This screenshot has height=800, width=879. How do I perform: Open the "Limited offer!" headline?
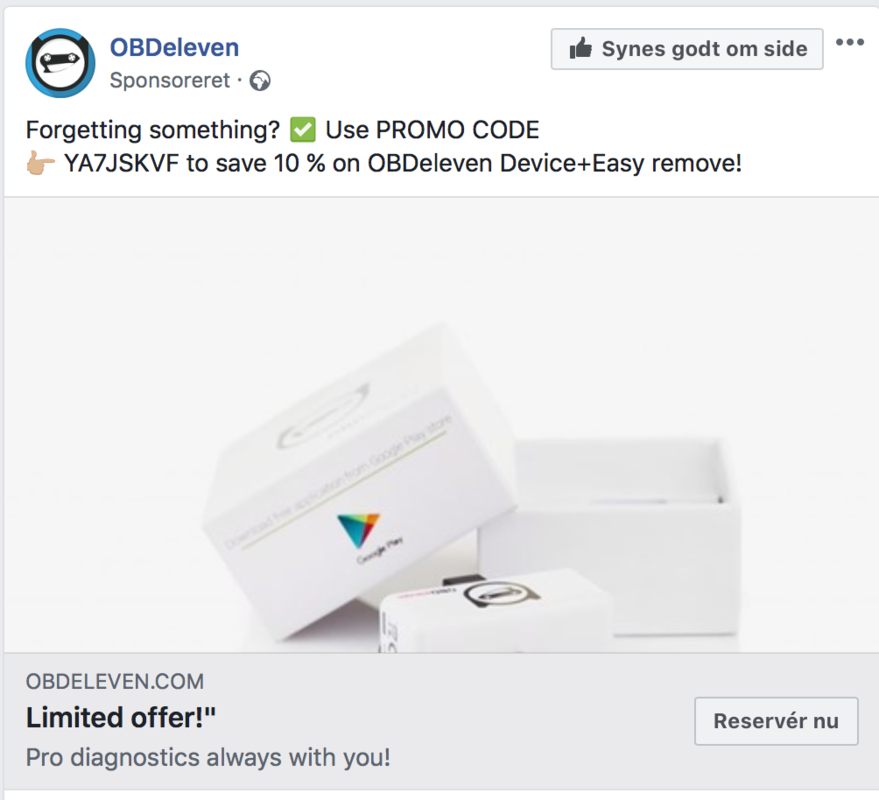[x=121, y=717]
